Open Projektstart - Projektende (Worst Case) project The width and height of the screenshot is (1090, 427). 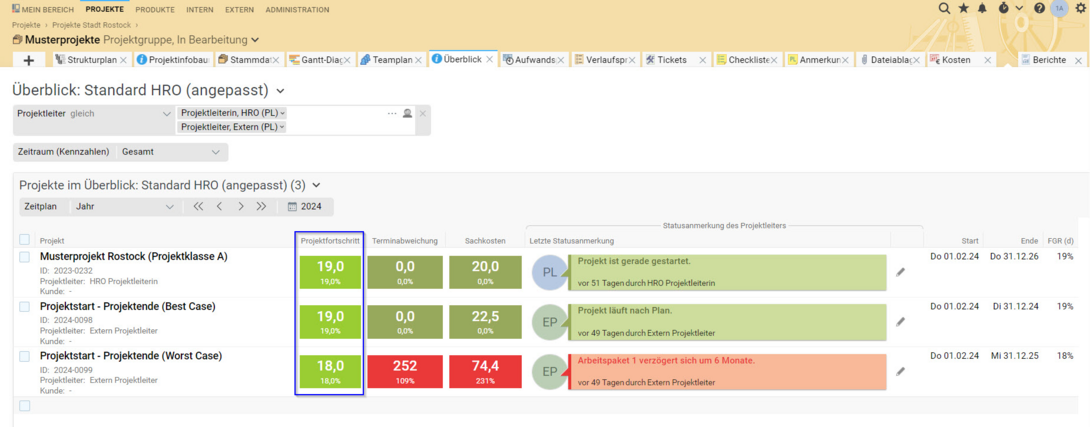pos(130,356)
